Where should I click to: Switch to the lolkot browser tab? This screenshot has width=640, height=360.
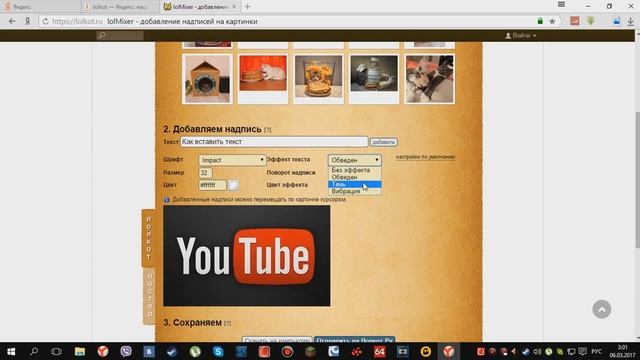[x=120, y=7]
